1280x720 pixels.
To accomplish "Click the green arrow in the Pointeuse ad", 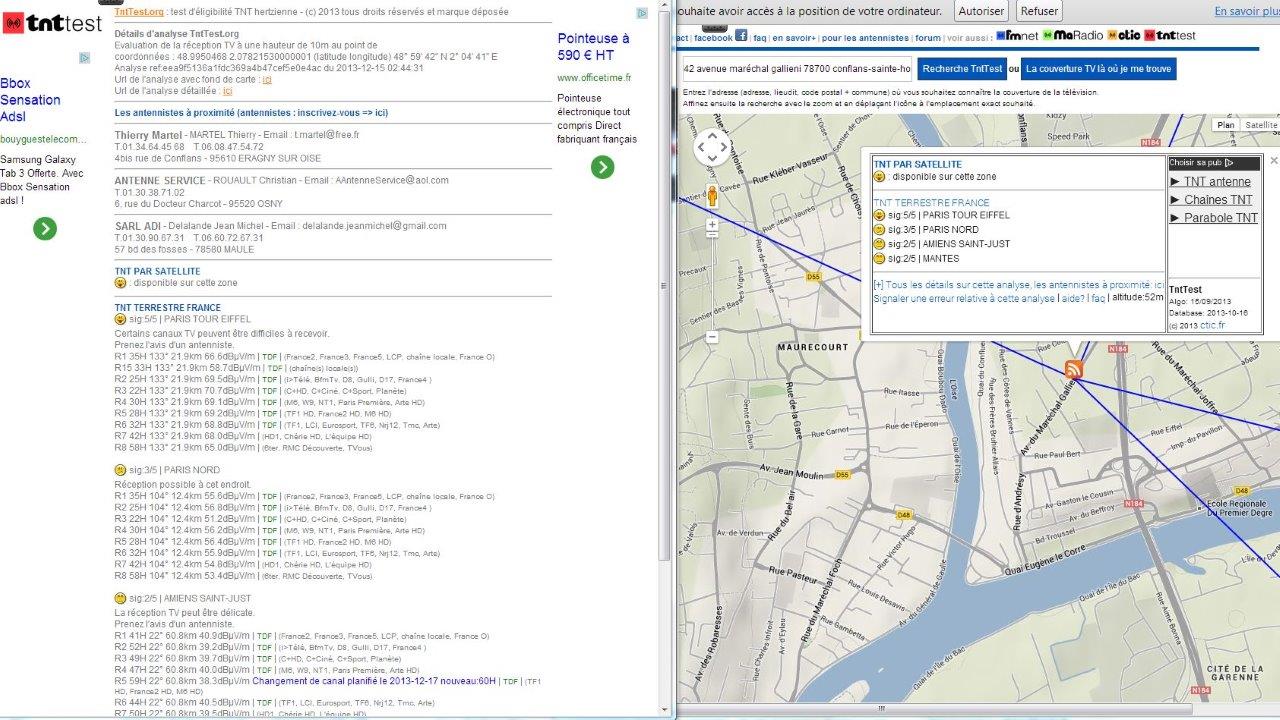I will click(602, 167).
